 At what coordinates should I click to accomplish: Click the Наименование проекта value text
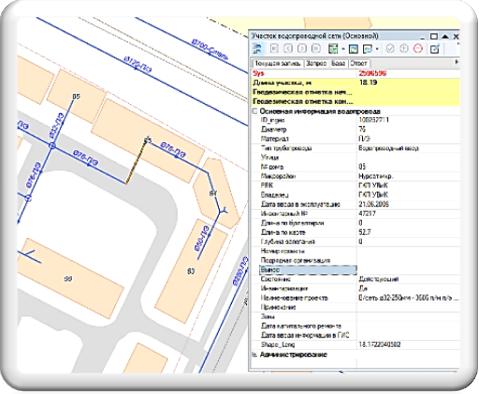408,298
